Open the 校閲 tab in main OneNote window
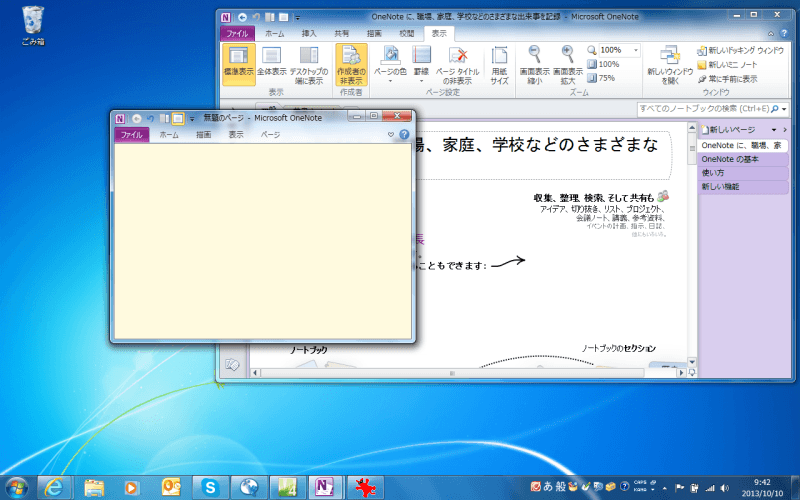The height and width of the screenshot is (500, 800). pos(407,34)
